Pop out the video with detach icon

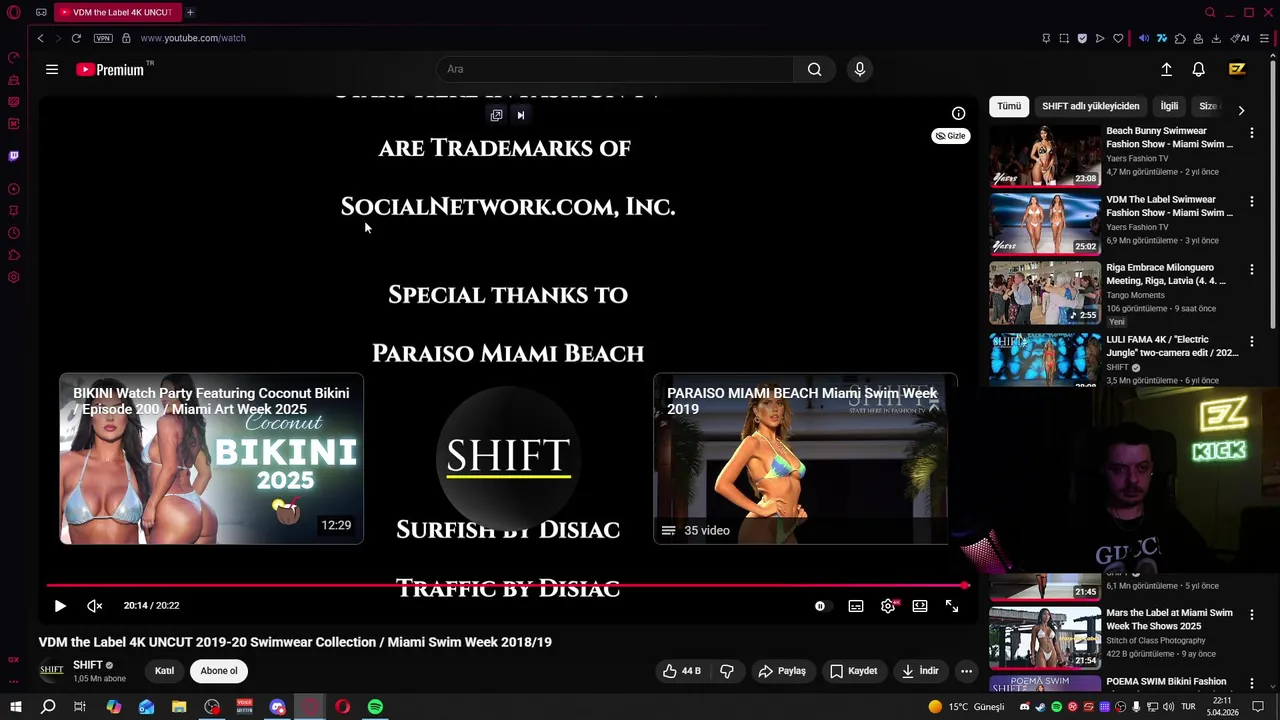pos(496,115)
